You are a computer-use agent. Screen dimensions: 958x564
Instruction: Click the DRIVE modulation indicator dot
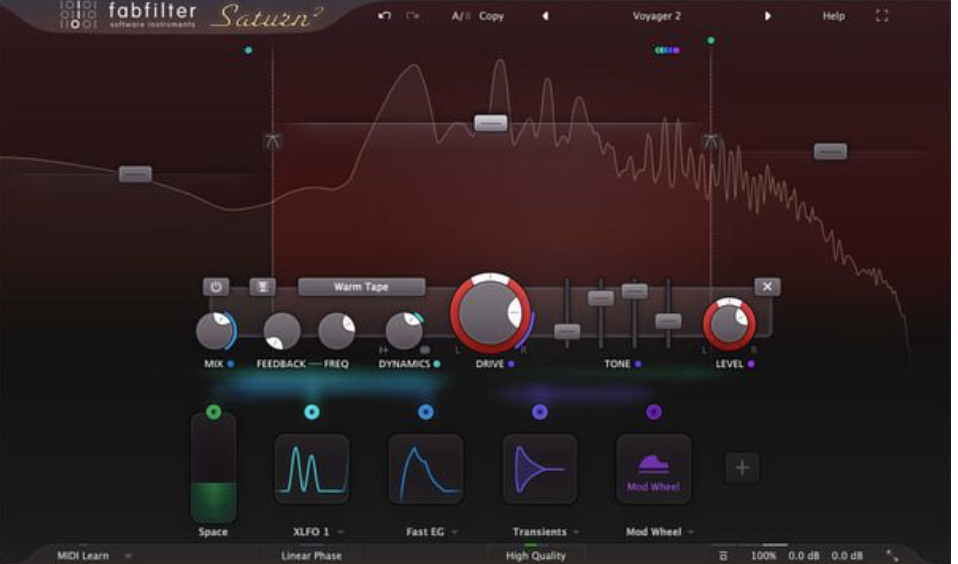(511, 364)
